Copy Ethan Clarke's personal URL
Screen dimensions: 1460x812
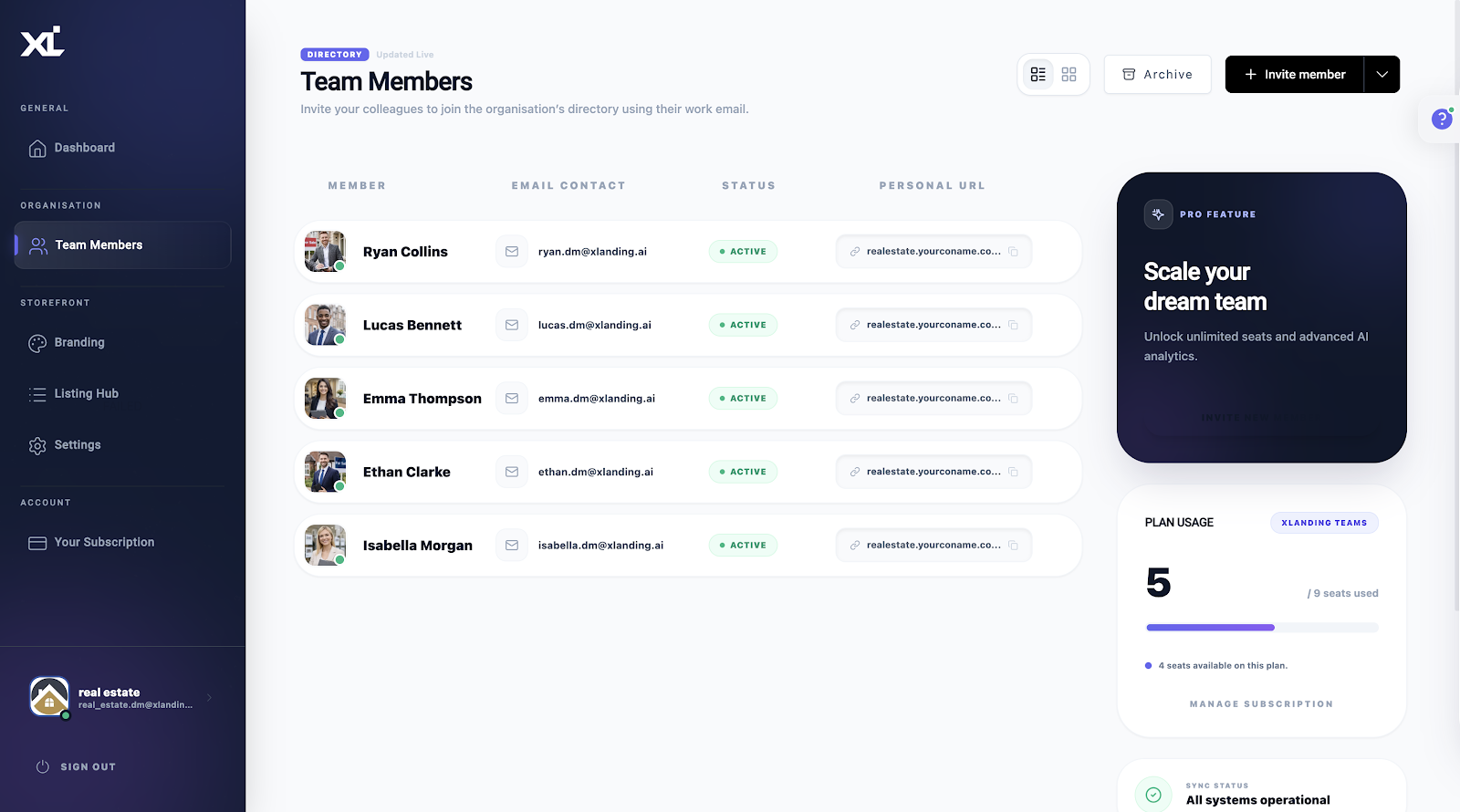pyautogui.click(x=1013, y=472)
